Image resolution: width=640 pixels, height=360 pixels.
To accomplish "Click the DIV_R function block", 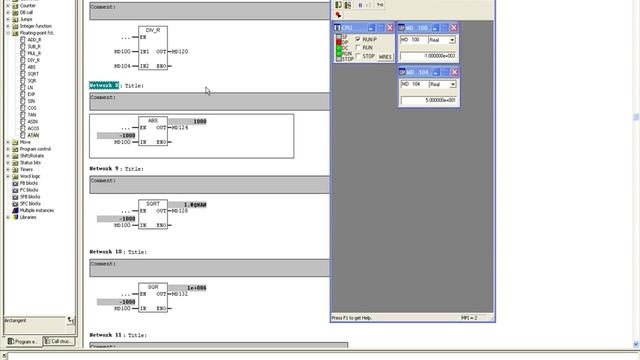I will (x=153, y=48).
